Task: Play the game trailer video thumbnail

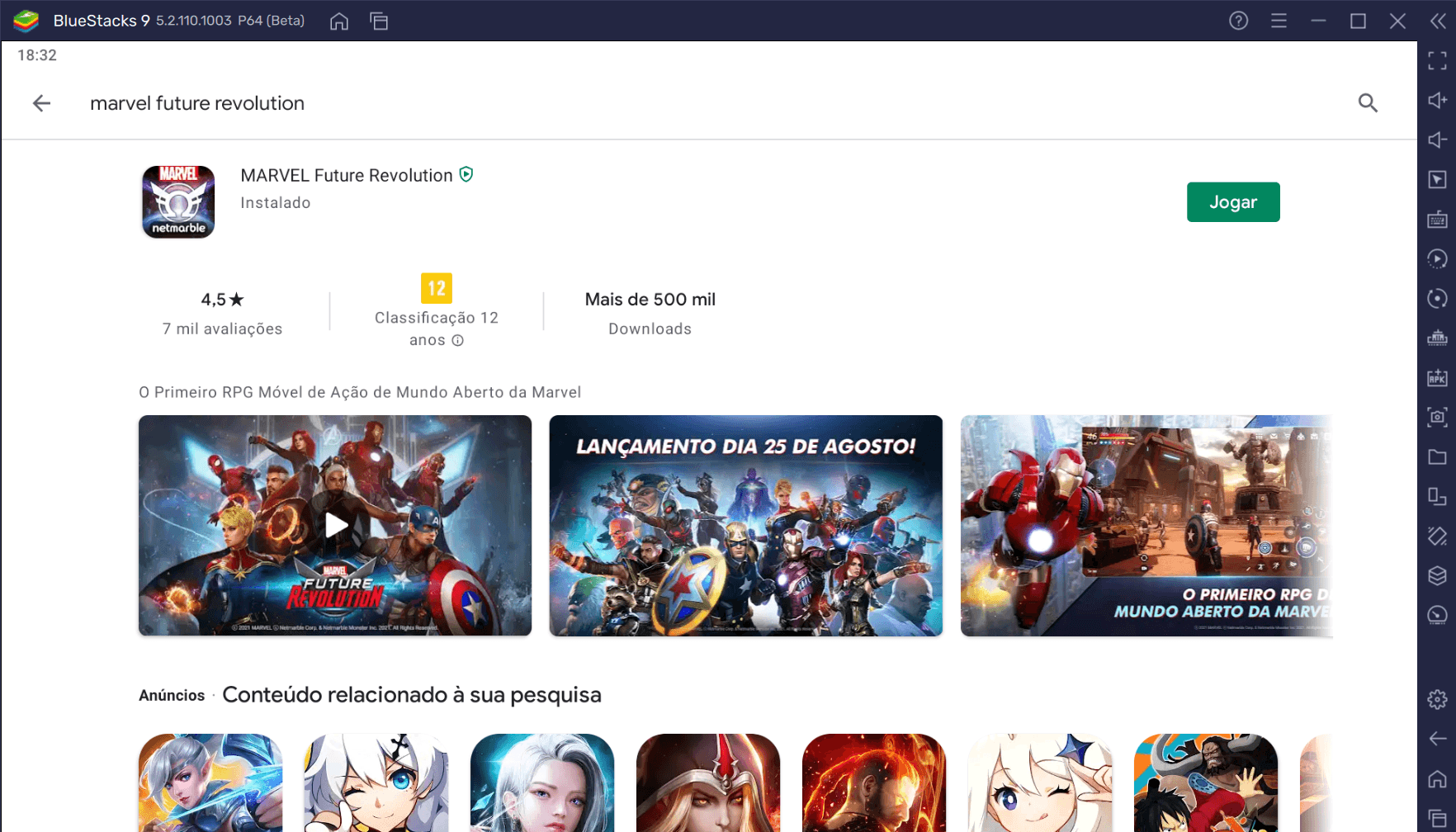Action: (335, 525)
